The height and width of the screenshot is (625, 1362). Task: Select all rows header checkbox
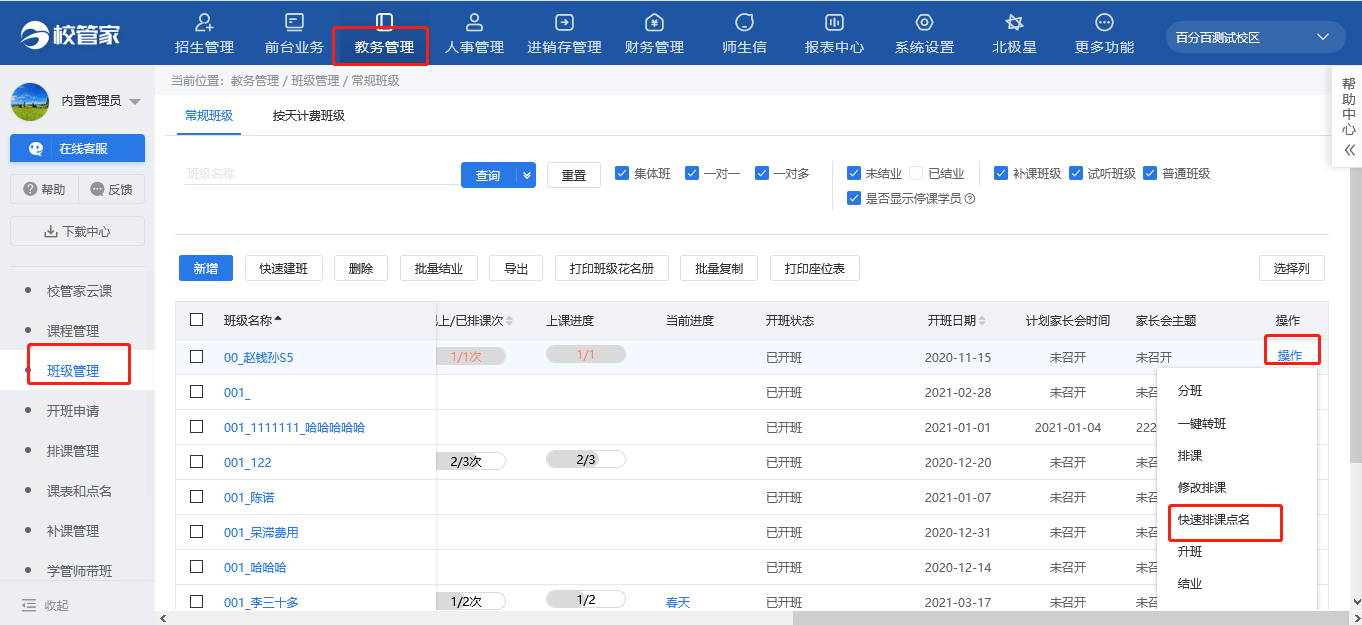point(197,320)
